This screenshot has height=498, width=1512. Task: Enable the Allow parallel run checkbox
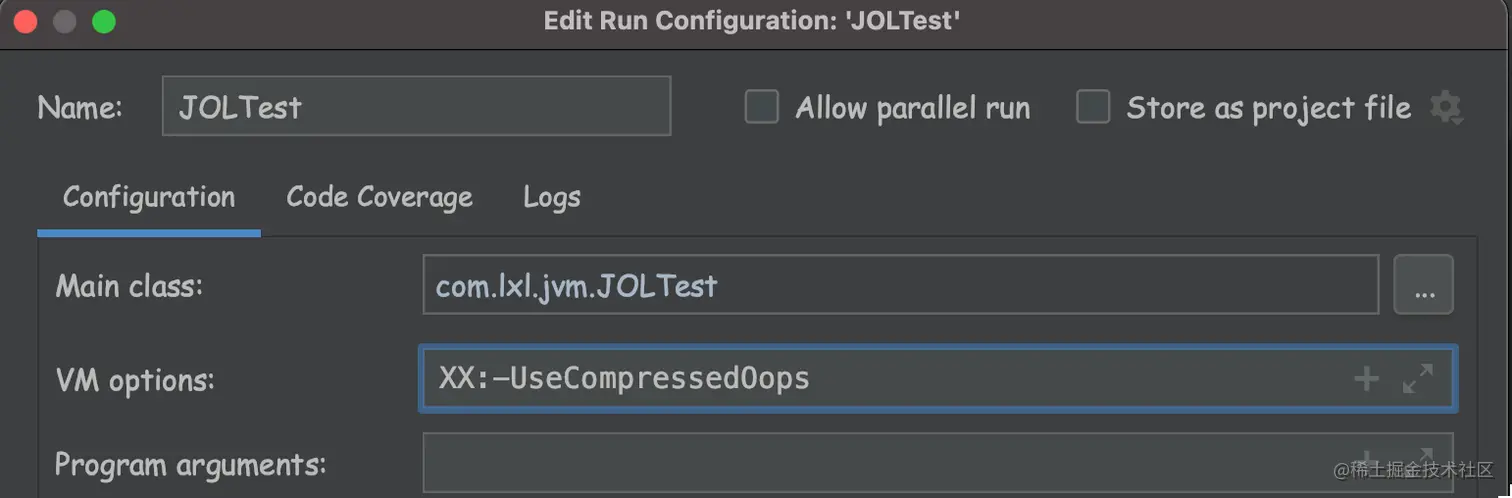762,107
